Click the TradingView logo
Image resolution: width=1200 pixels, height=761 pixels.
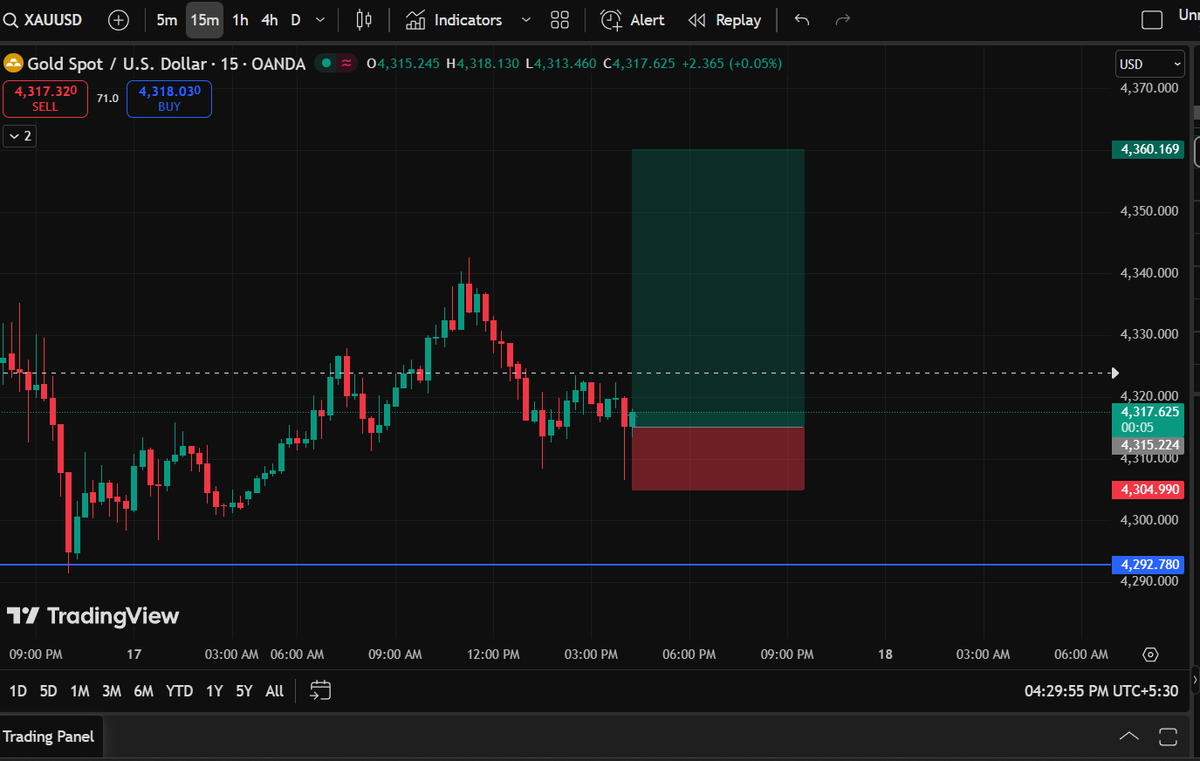click(x=93, y=616)
